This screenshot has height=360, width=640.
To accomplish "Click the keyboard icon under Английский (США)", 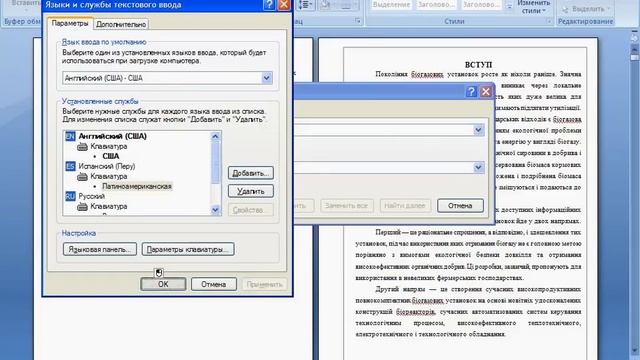I will pyautogui.click(x=82, y=146).
